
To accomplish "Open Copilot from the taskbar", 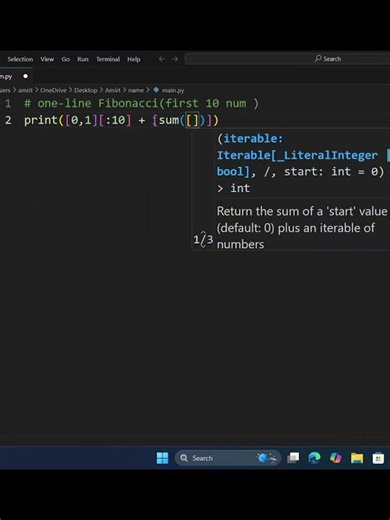I will click(x=336, y=458).
